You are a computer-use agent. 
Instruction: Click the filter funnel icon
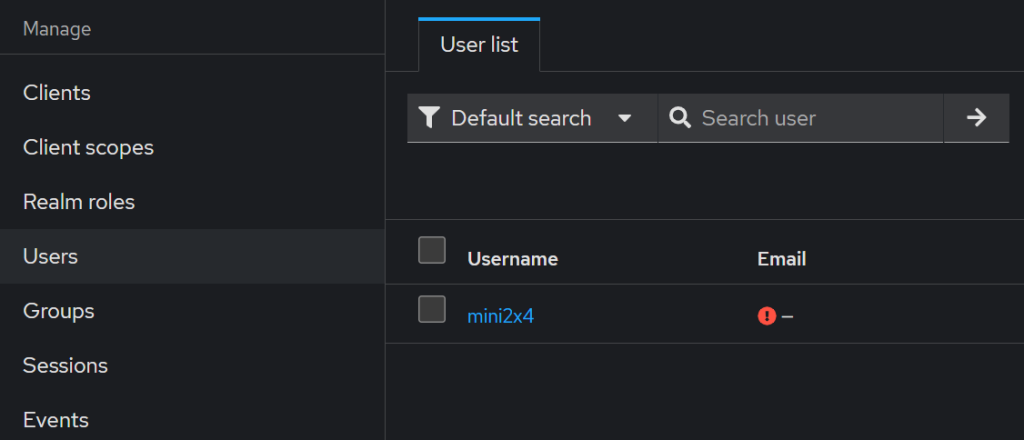pos(429,118)
